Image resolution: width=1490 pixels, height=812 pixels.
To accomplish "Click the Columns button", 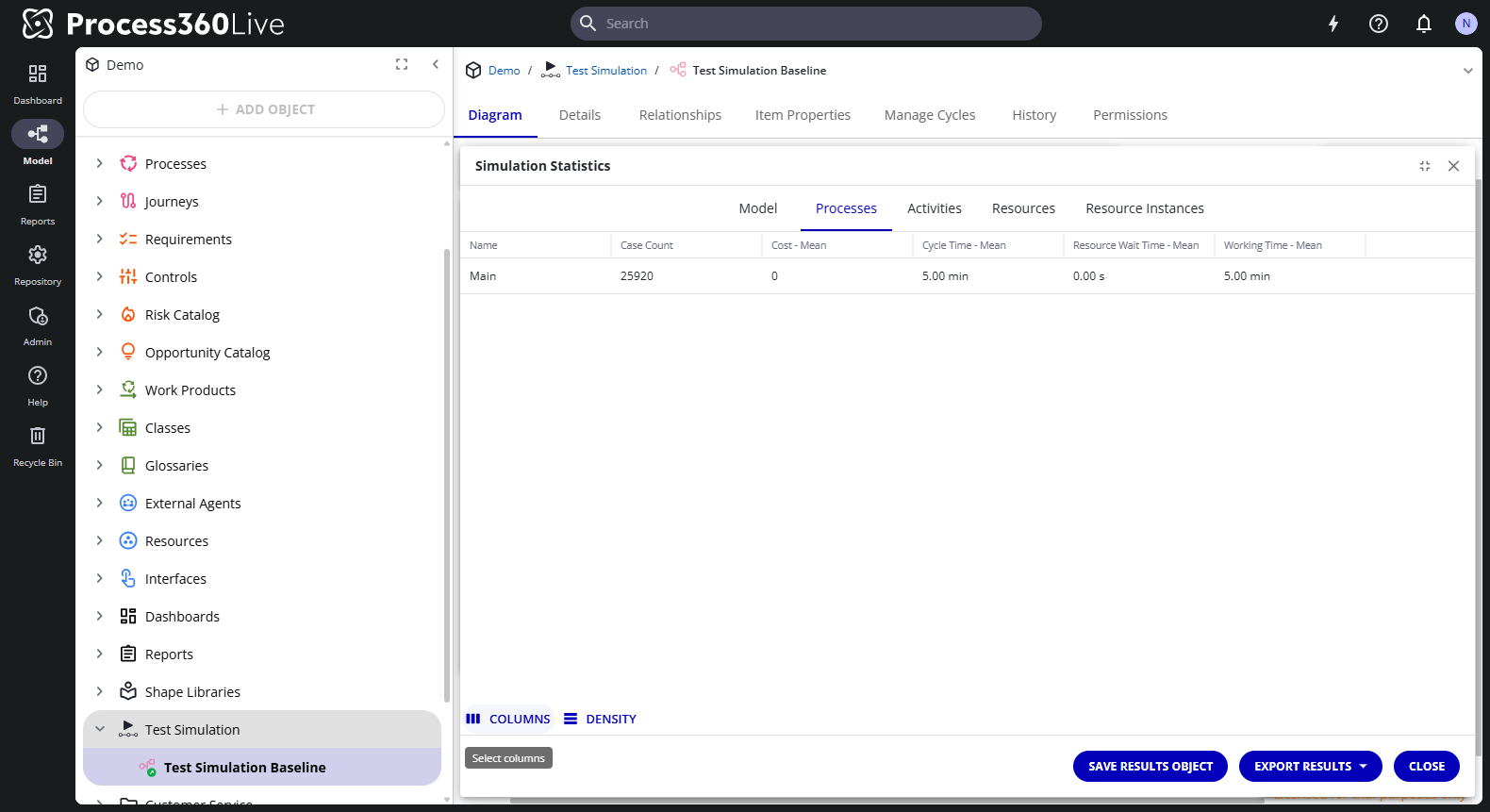I will point(508,719).
